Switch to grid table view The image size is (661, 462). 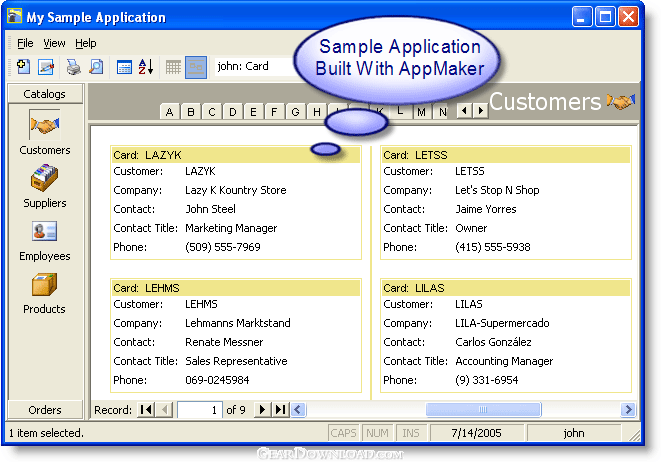pos(173,67)
